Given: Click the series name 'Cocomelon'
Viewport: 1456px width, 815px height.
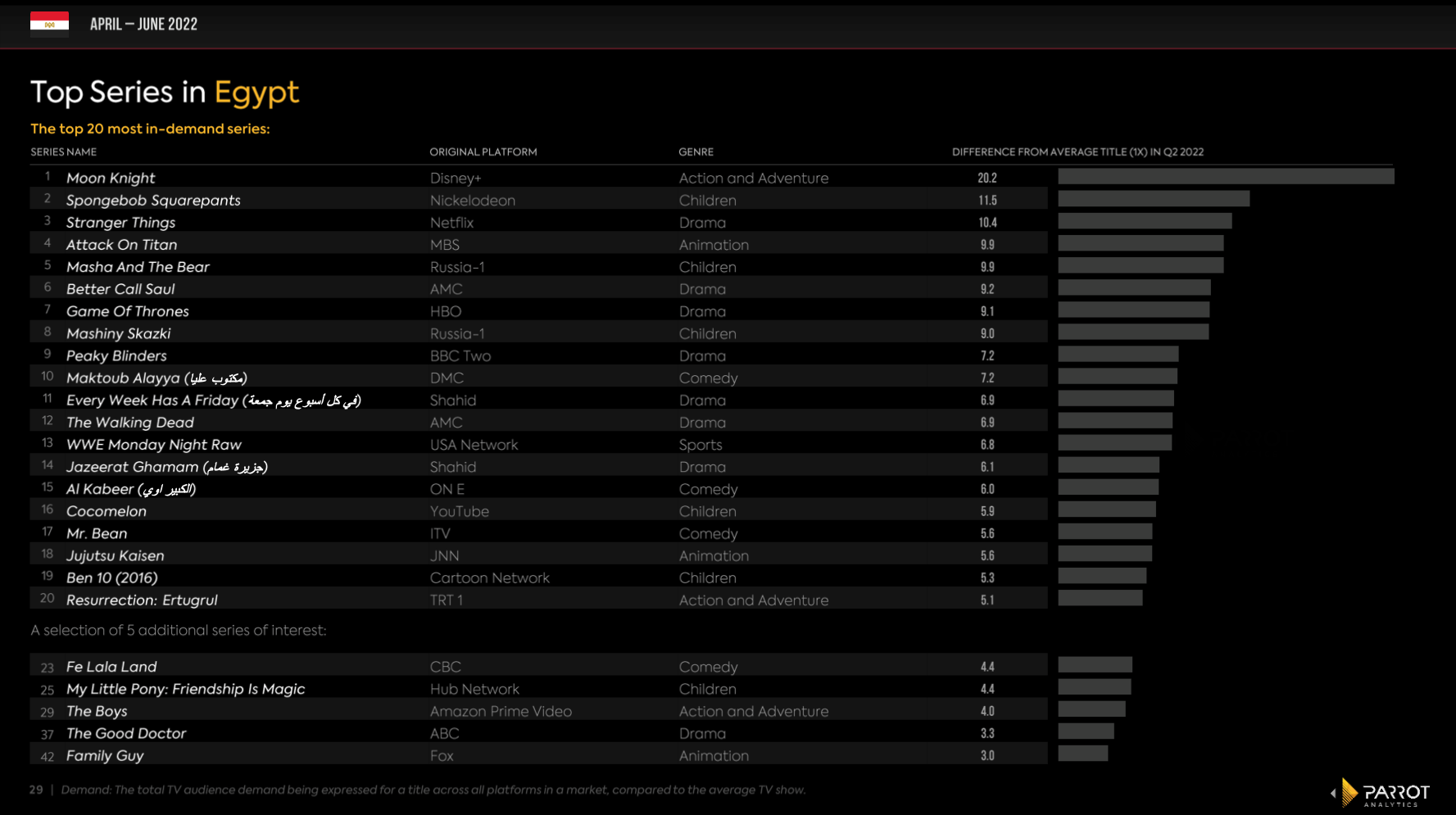Looking at the screenshot, I should click(107, 510).
